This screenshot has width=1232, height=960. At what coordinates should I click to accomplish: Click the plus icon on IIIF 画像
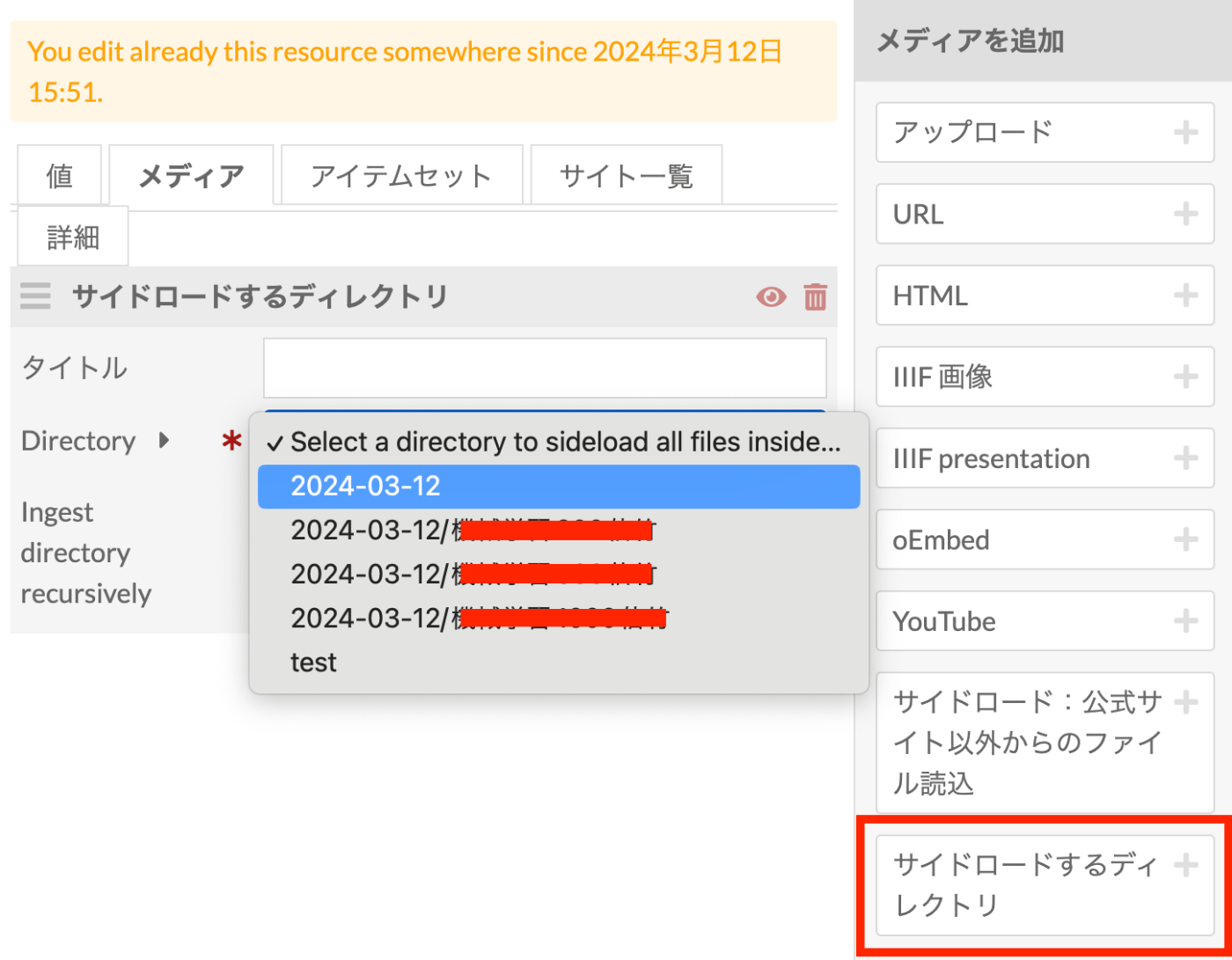(x=1185, y=377)
